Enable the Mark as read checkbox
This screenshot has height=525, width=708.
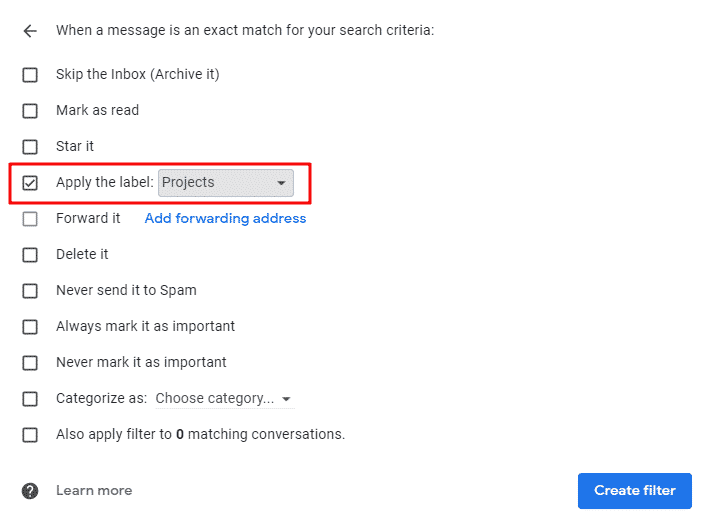pyautogui.click(x=30, y=111)
